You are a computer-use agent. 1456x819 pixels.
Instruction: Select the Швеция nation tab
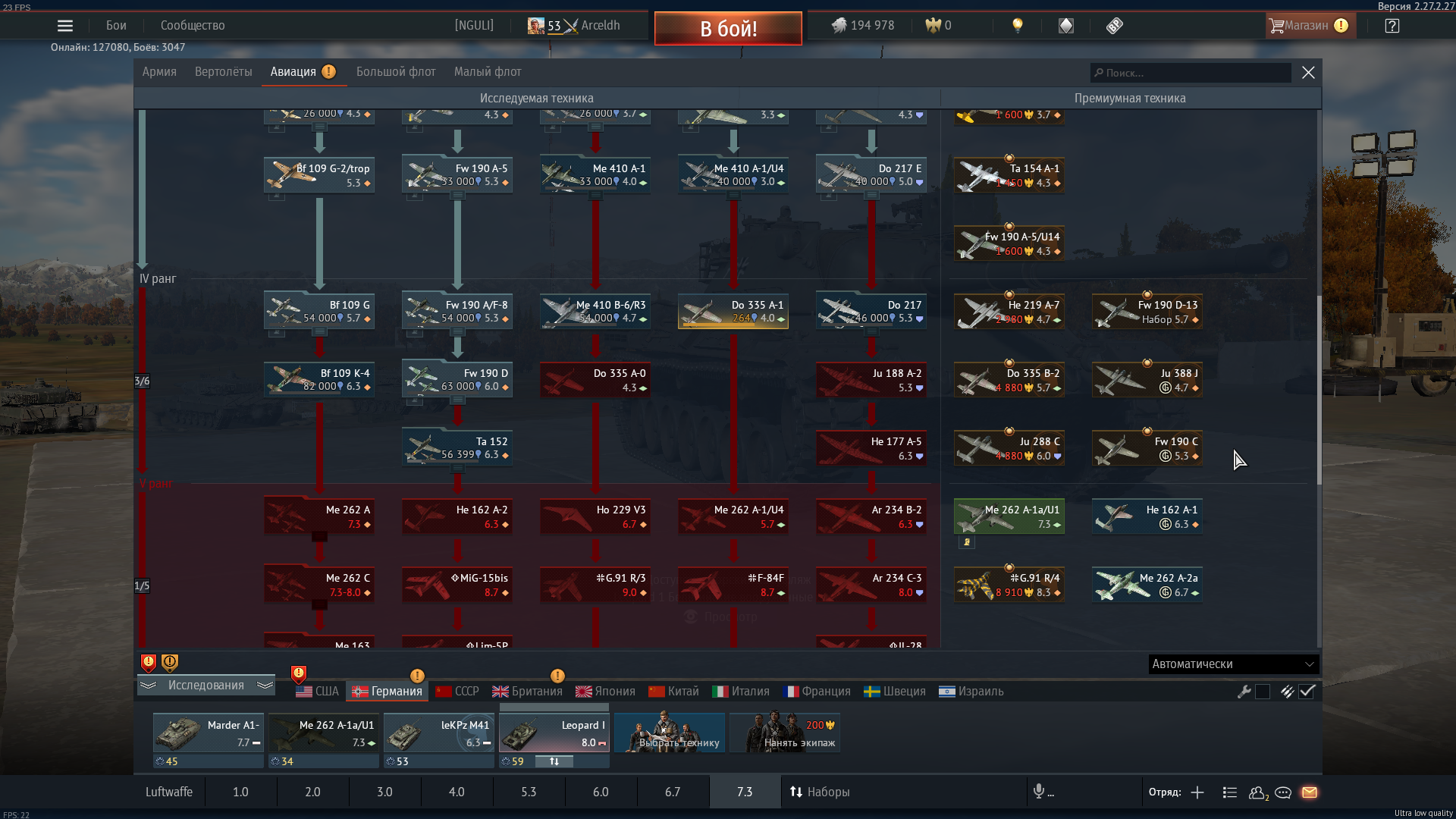[x=895, y=692]
